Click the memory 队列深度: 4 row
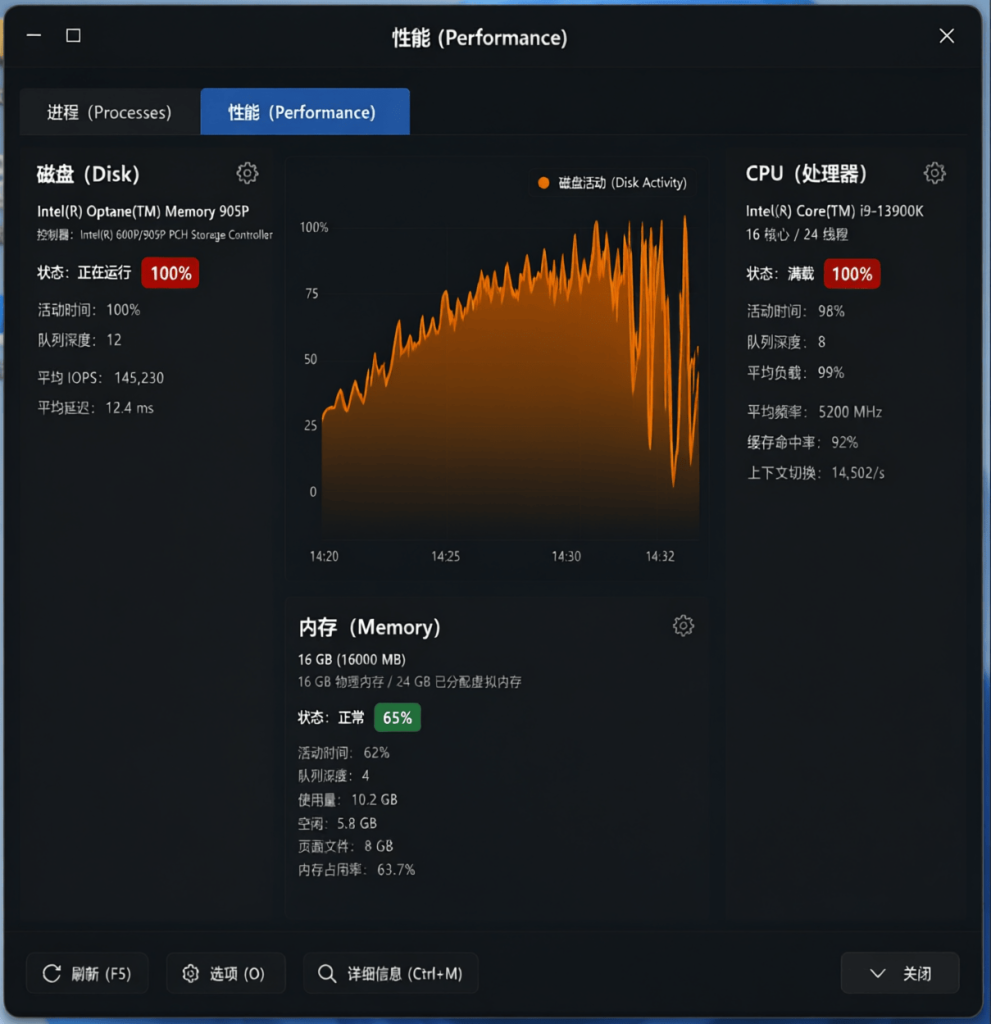991x1024 pixels. click(x=334, y=776)
